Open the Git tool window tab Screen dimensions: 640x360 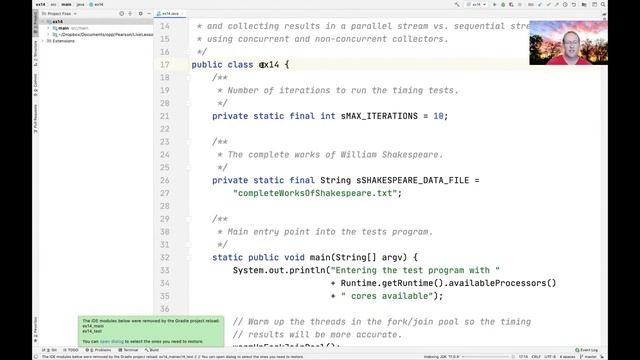coord(50,350)
